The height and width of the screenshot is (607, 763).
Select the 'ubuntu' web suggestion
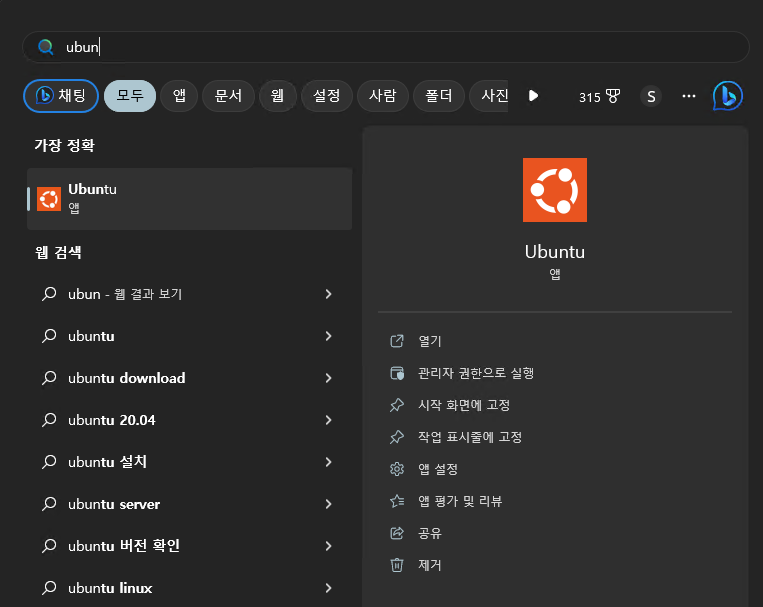(190, 336)
